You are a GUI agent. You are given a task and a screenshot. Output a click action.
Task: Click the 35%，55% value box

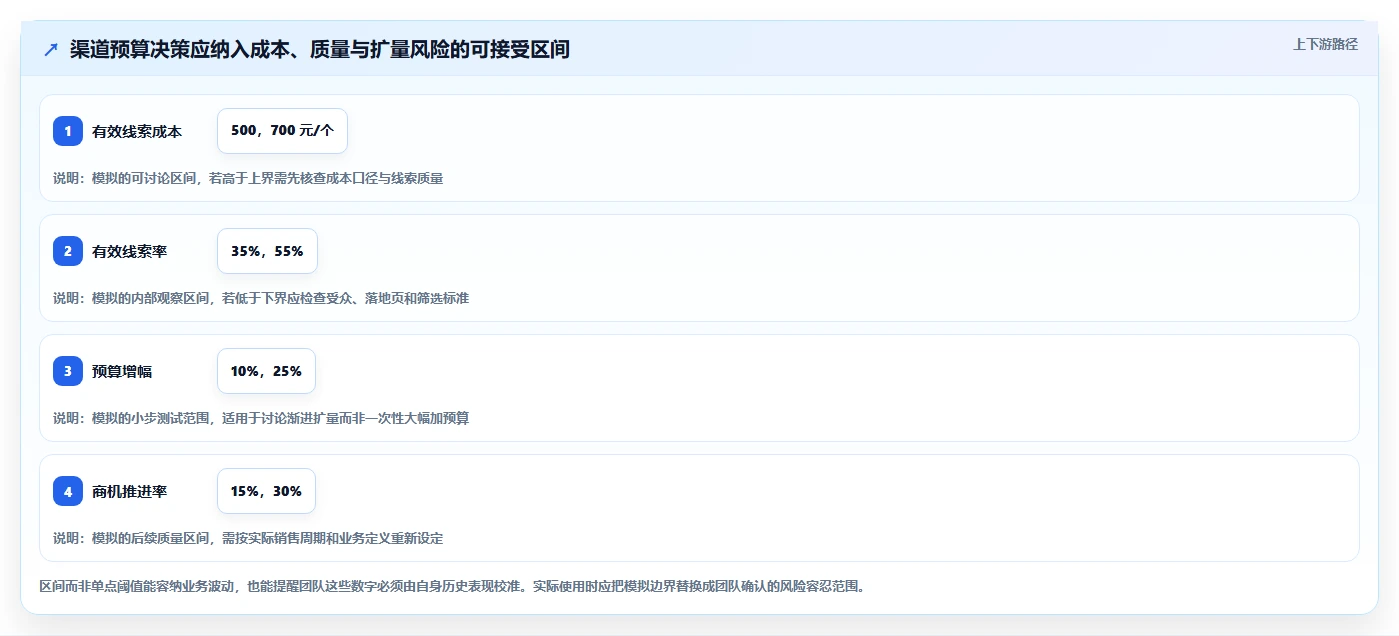click(x=267, y=251)
